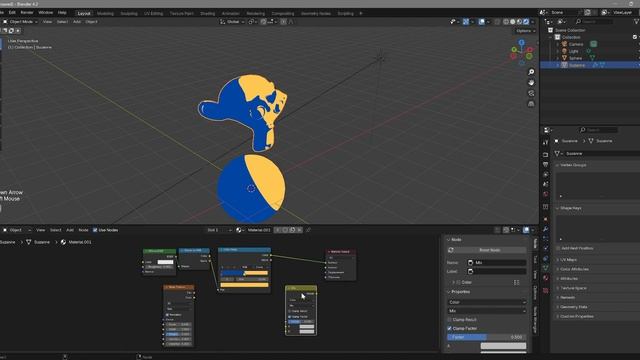Switch to the UV Editing workspace tab
The image size is (640, 360).
tap(153, 13)
